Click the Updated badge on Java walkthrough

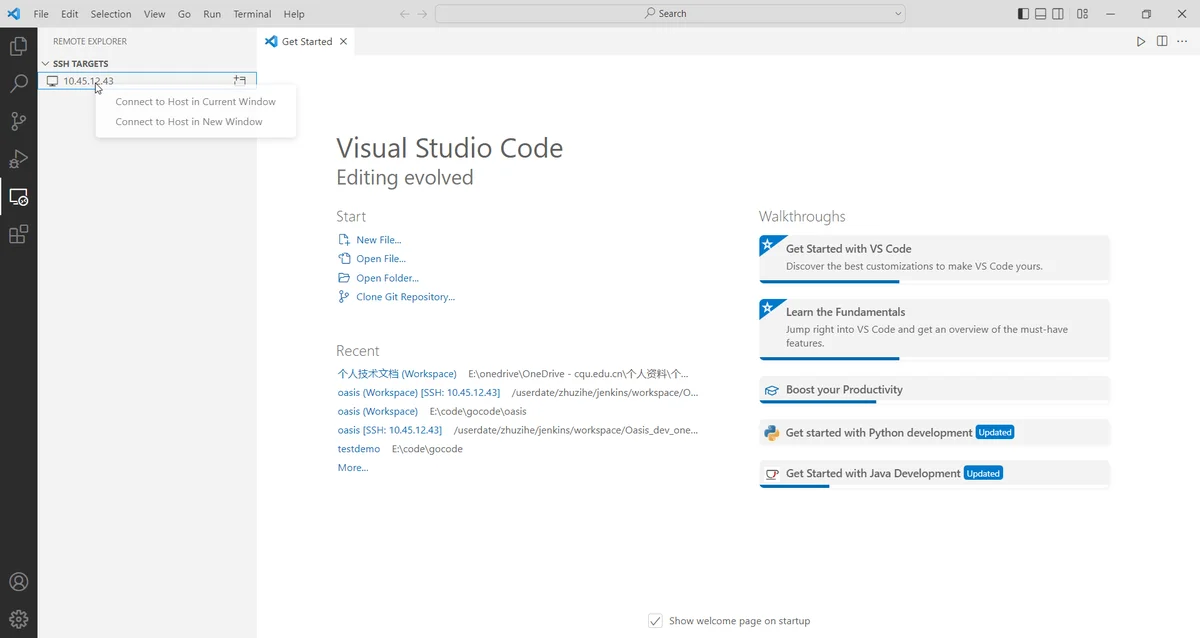click(x=983, y=474)
